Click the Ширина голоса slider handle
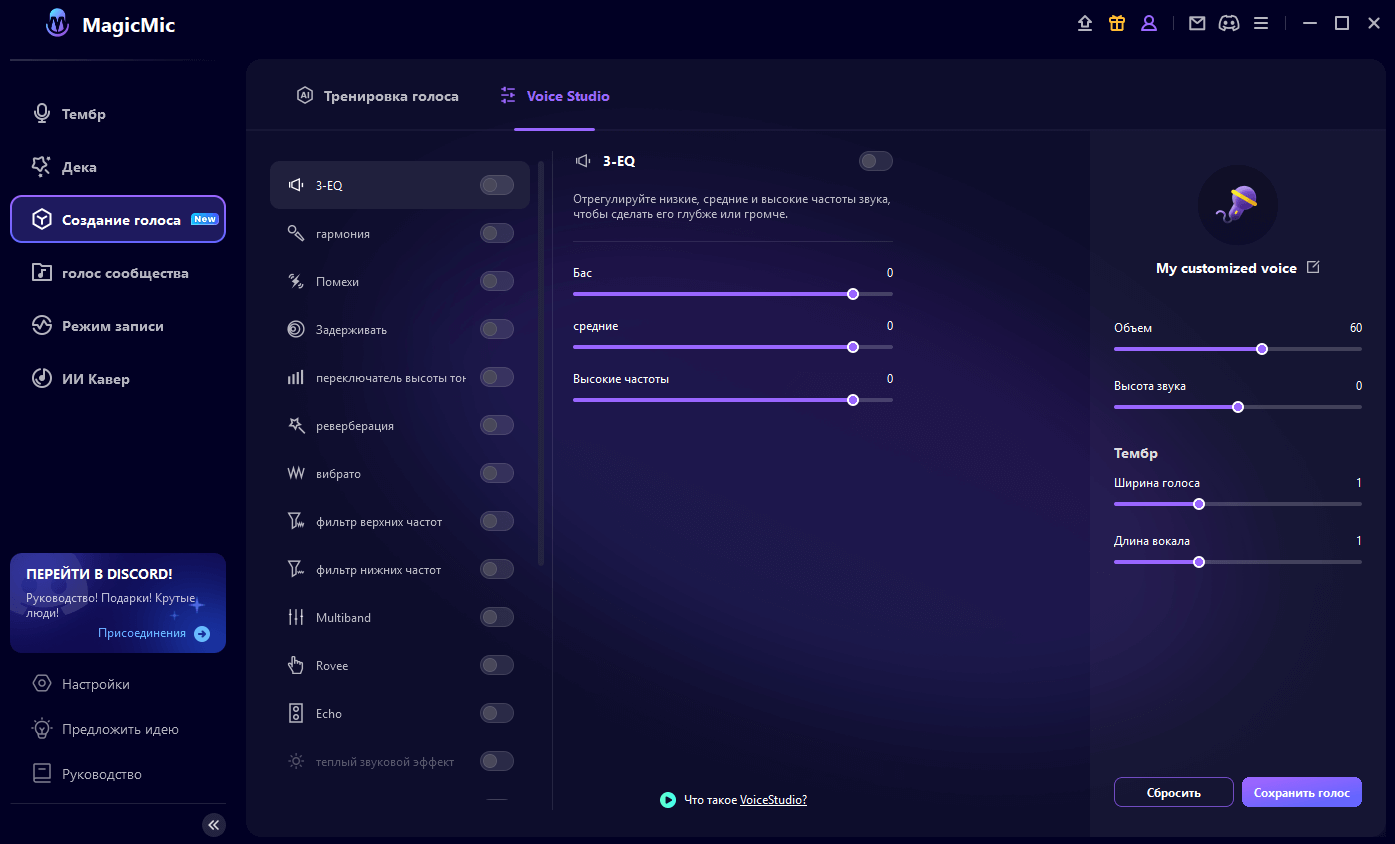1395x844 pixels. tap(1199, 504)
